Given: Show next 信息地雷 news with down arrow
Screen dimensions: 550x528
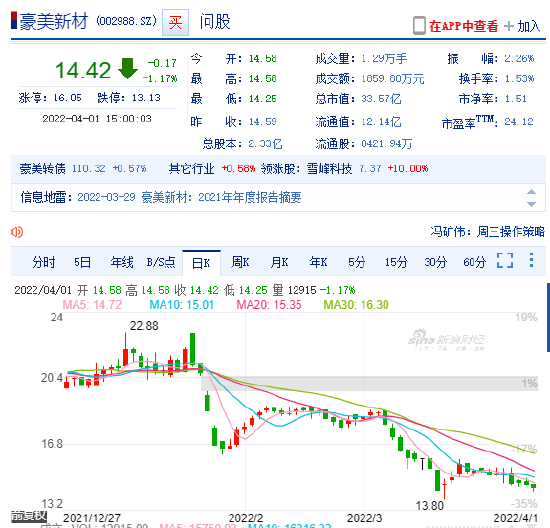Looking at the screenshot, I should pos(531,204).
